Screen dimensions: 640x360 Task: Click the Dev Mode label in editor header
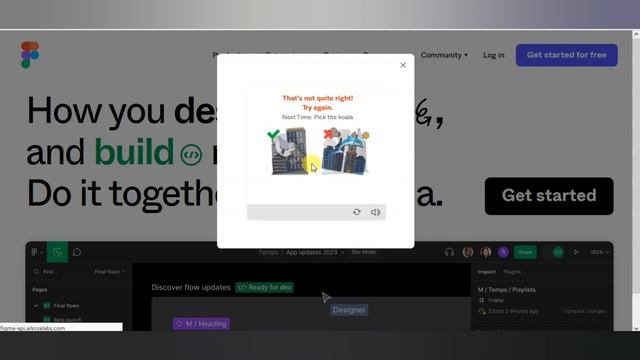(x=363, y=252)
